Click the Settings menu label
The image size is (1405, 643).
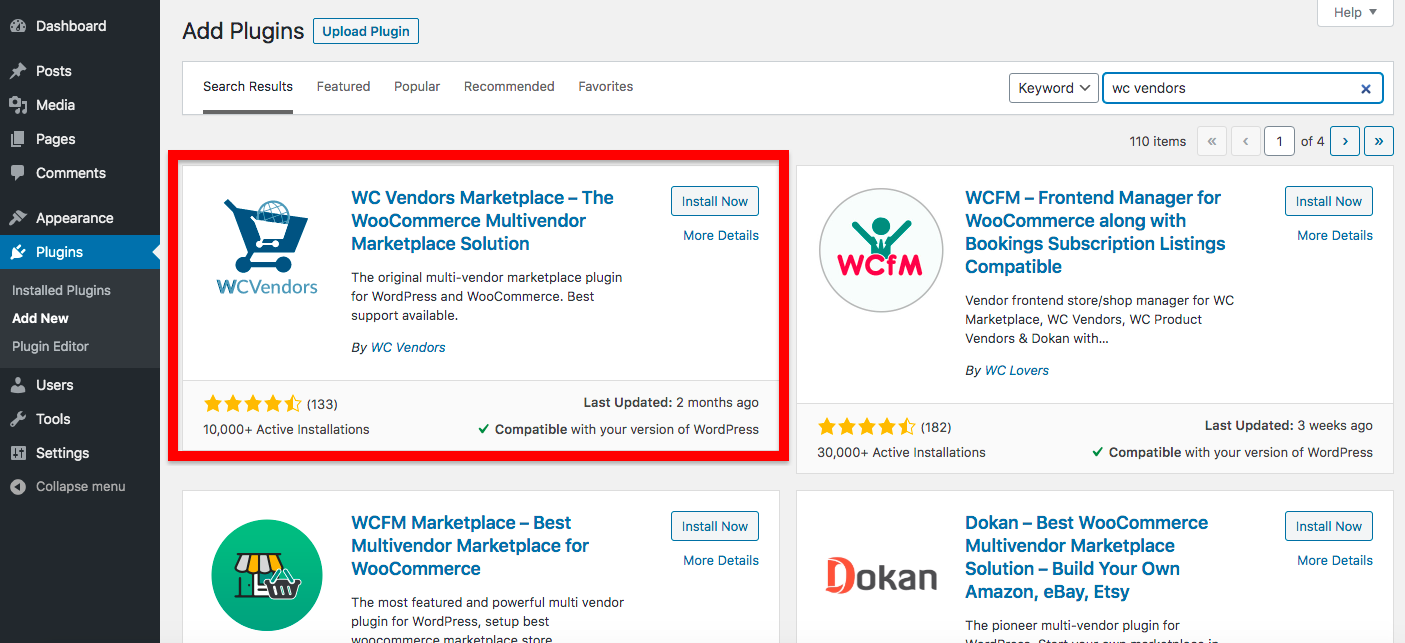63,453
